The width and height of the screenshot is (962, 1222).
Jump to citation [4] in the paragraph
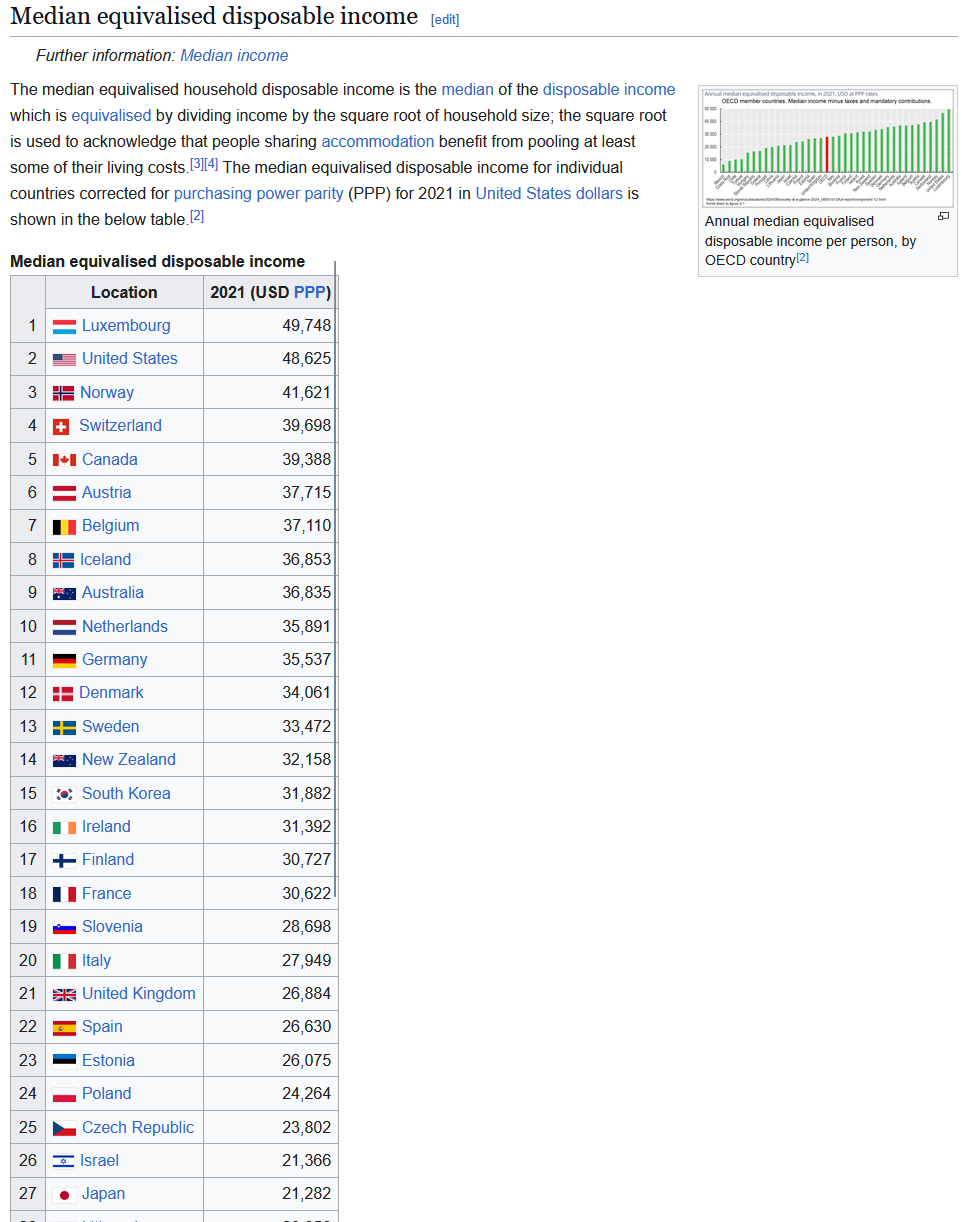[211, 163]
